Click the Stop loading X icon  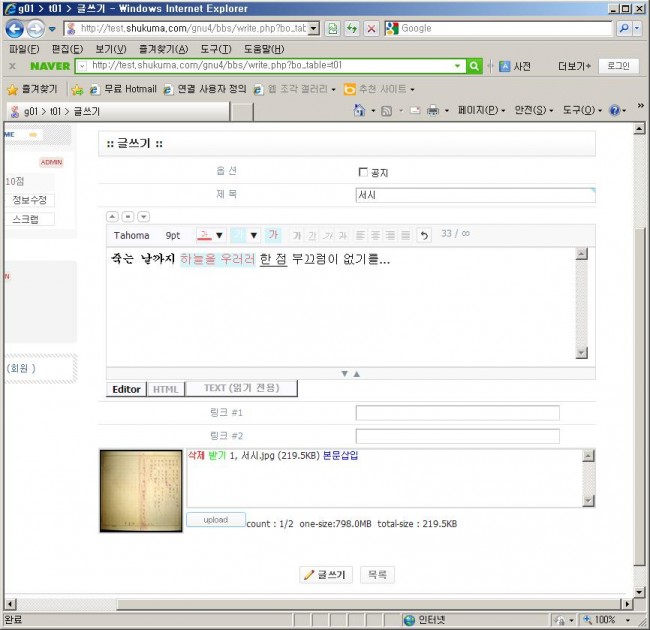pos(371,29)
